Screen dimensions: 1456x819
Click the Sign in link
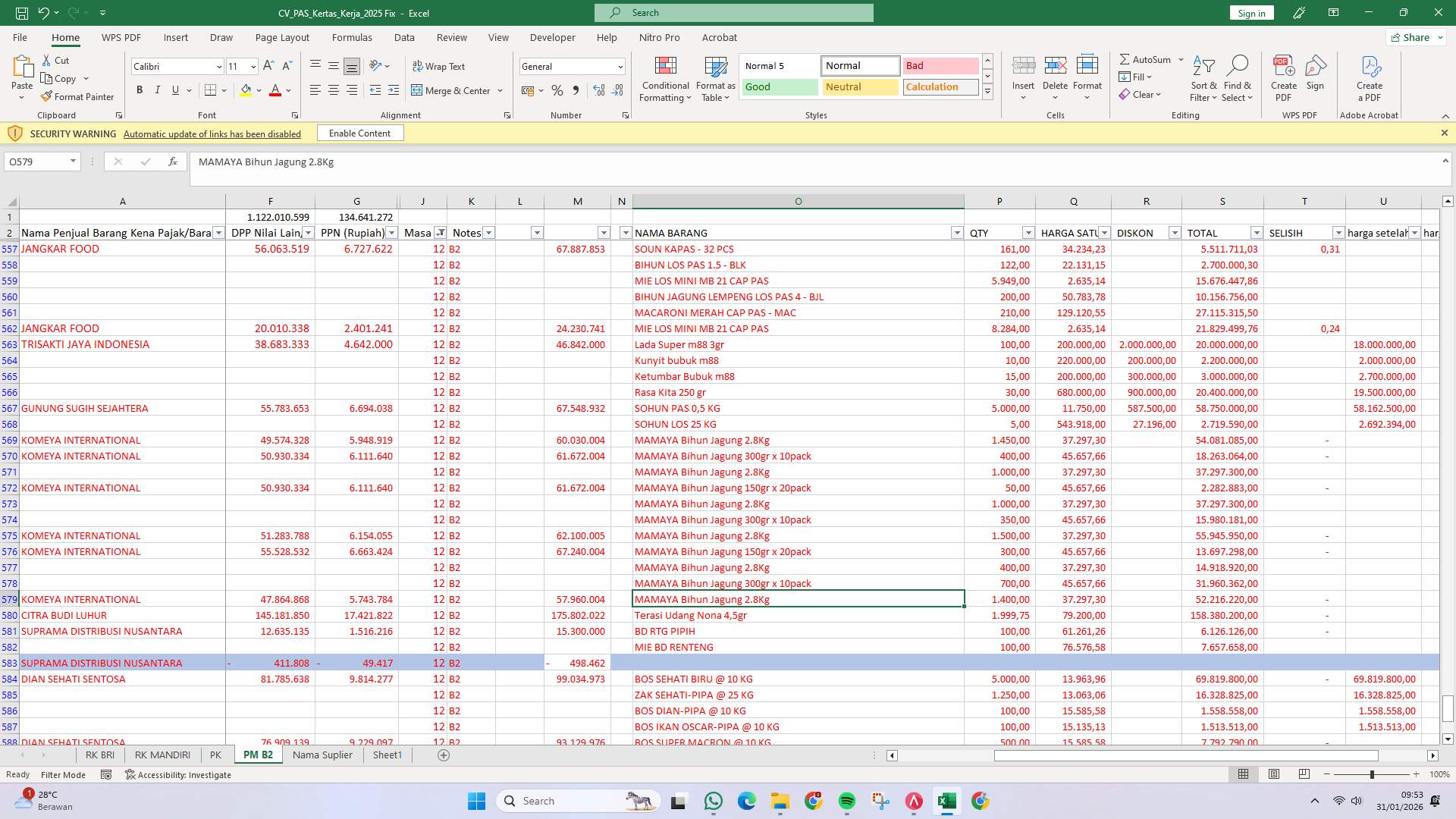point(1250,12)
